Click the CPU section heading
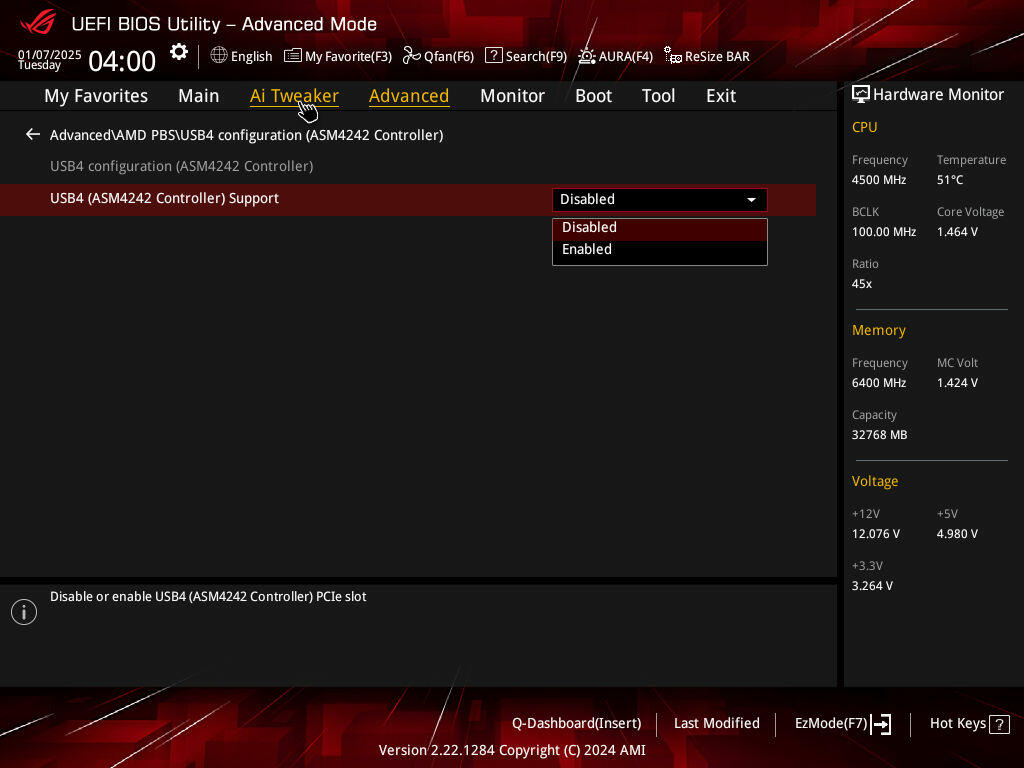This screenshot has height=768, width=1024. pyautogui.click(x=865, y=127)
